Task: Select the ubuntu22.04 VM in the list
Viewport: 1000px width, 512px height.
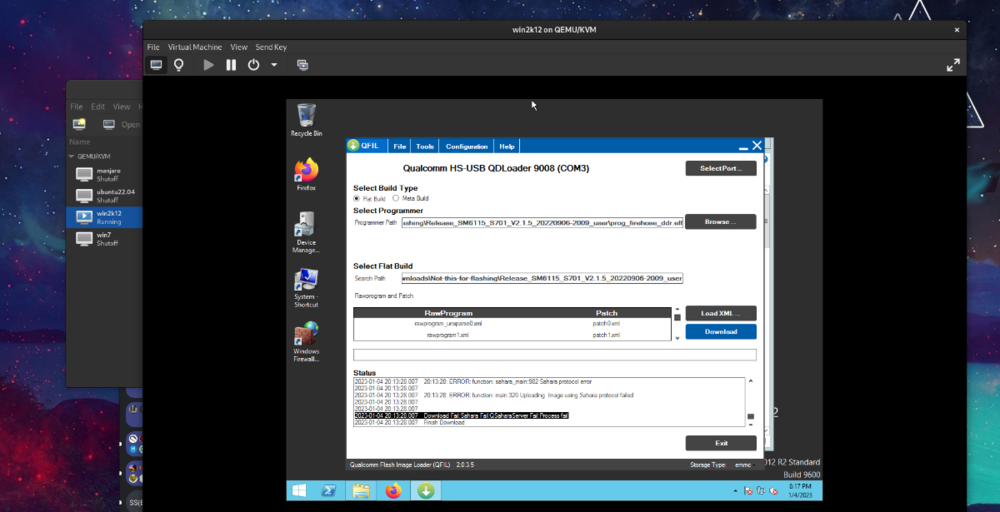Action: (105, 196)
